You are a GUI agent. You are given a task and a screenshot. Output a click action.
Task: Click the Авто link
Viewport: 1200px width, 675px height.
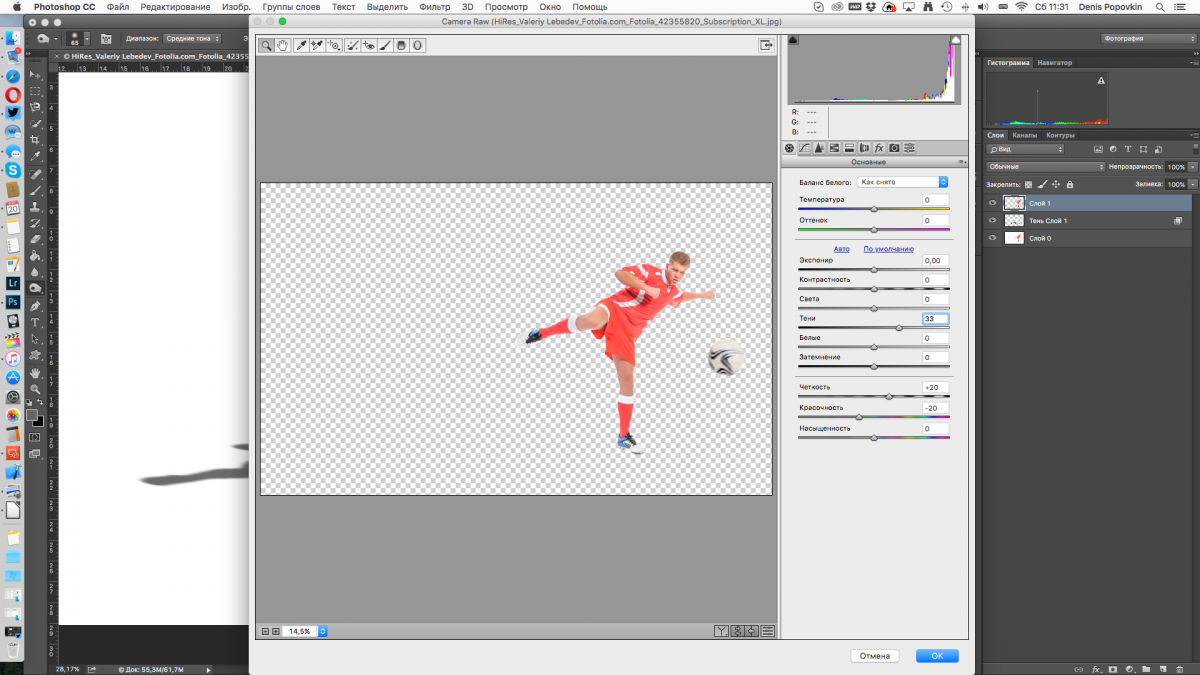point(841,249)
